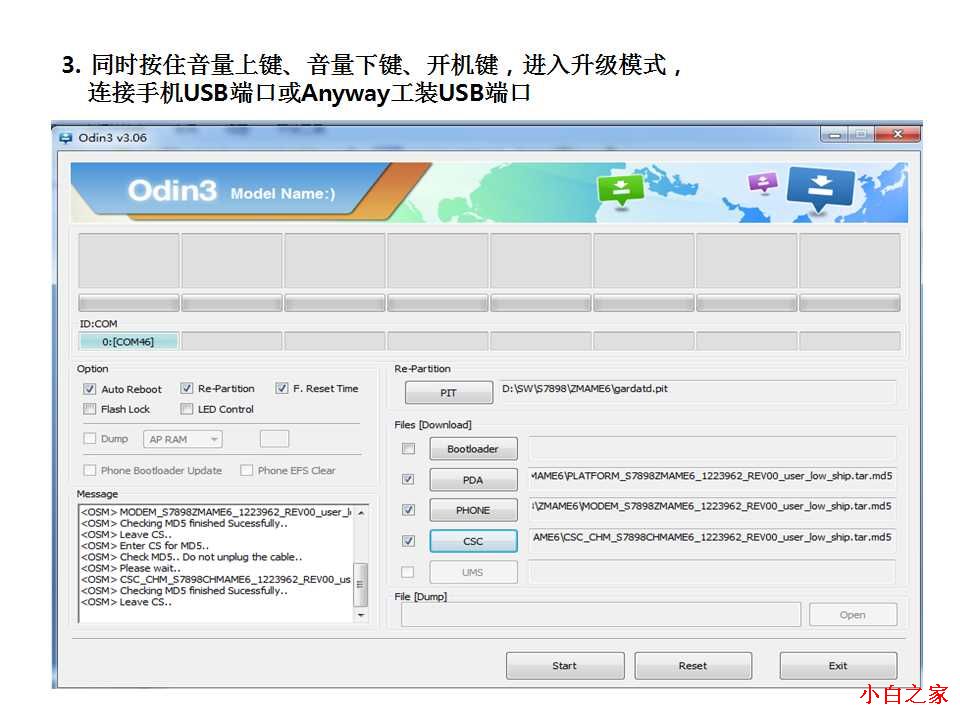Click the Open dump file button
The width and height of the screenshot is (960, 720).
click(853, 615)
